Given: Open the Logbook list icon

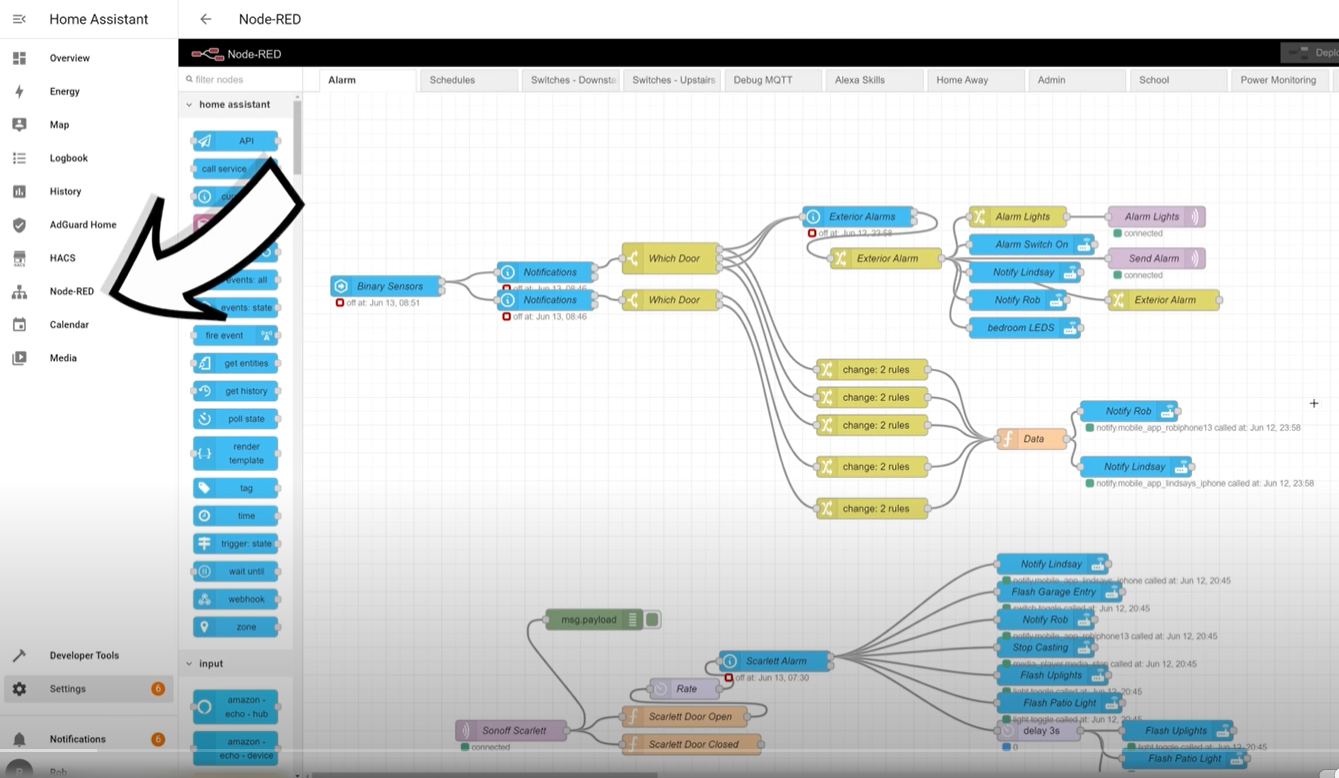Looking at the screenshot, I should tap(19, 158).
